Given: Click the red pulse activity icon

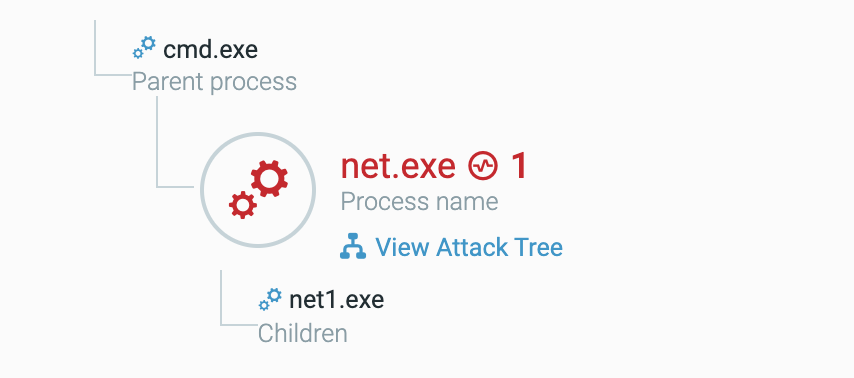Looking at the screenshot, I should pyautogui.click(x=483, y=166).
